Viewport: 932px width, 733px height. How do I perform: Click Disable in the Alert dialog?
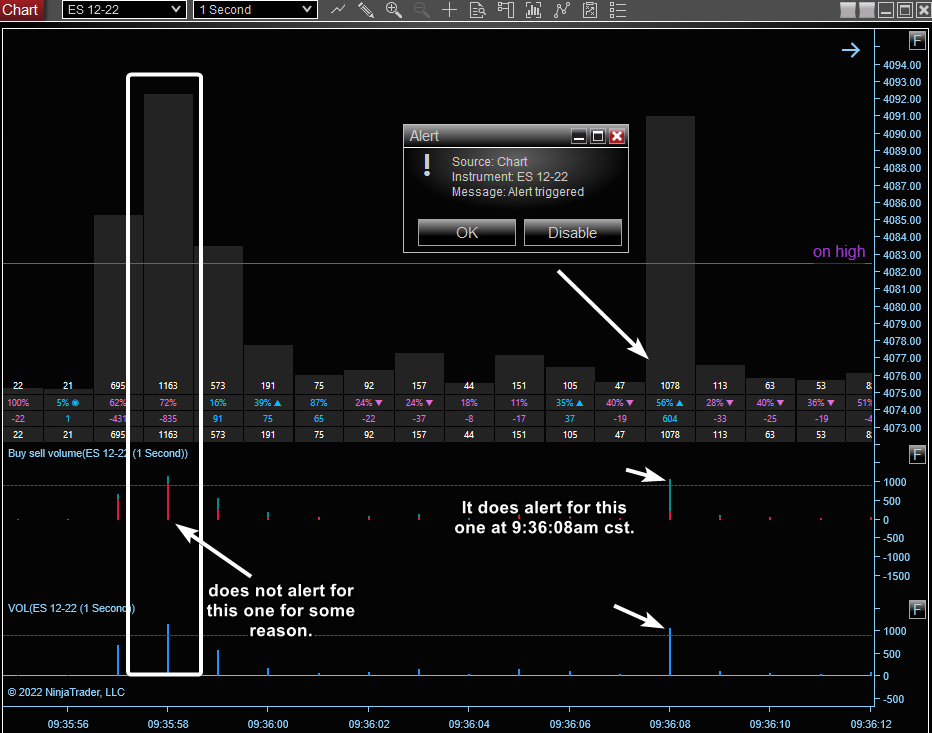pos(572,232)
